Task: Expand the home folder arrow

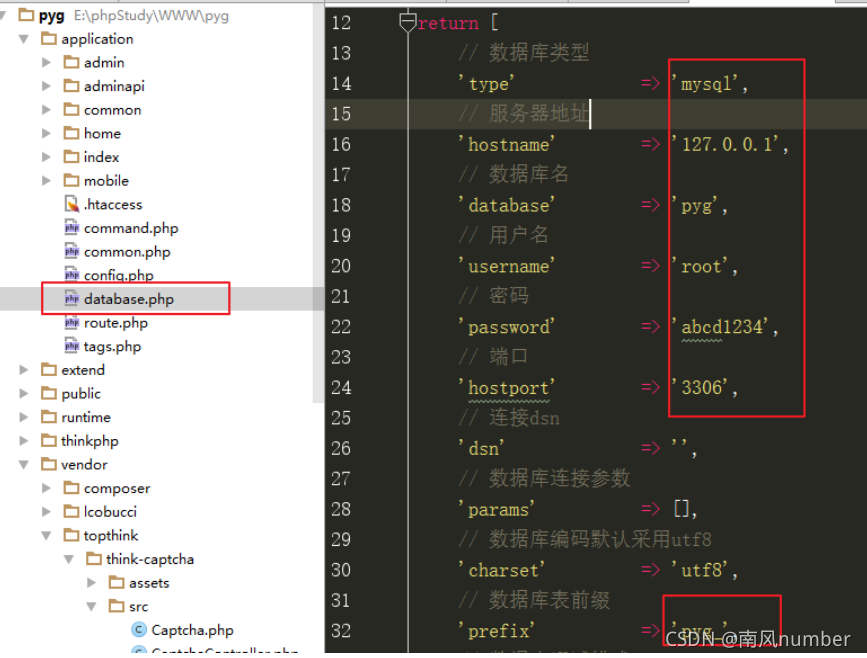Action: click(x=46, y=133)
